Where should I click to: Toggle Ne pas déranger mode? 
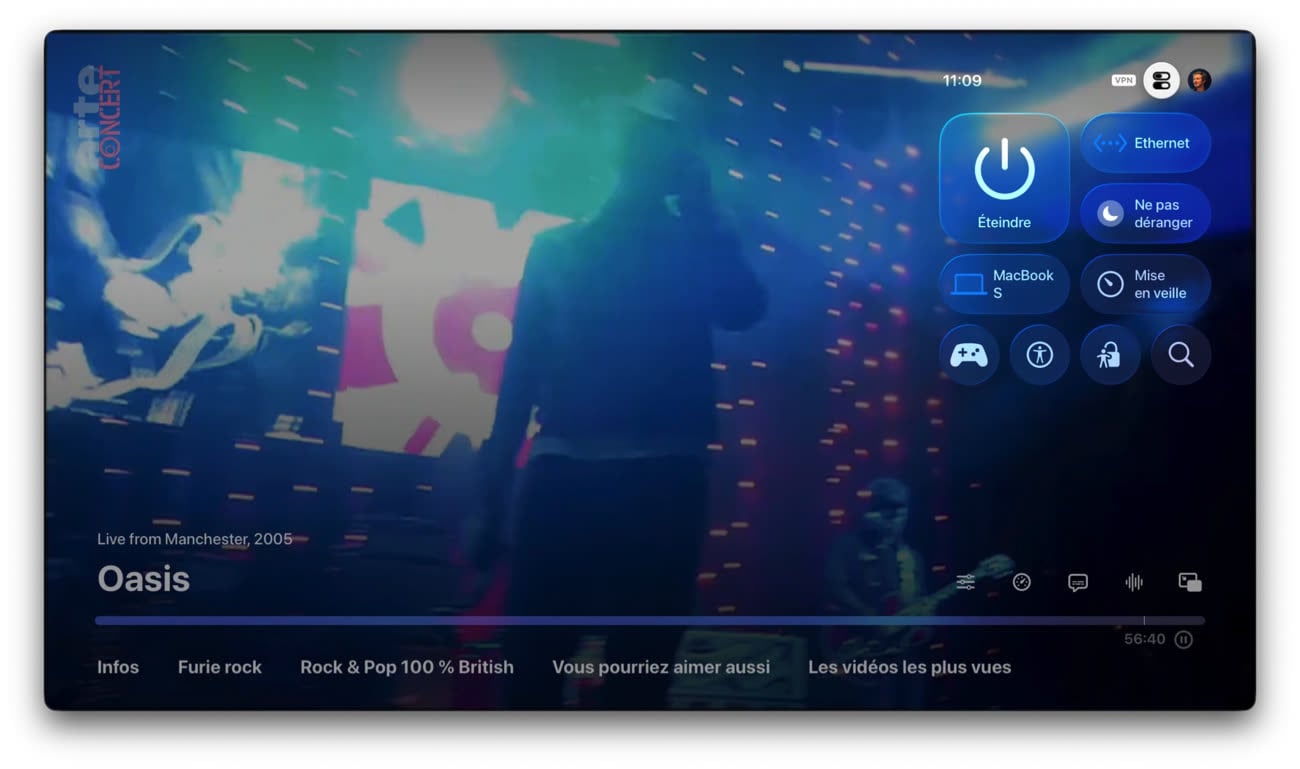click(1145, 213)
